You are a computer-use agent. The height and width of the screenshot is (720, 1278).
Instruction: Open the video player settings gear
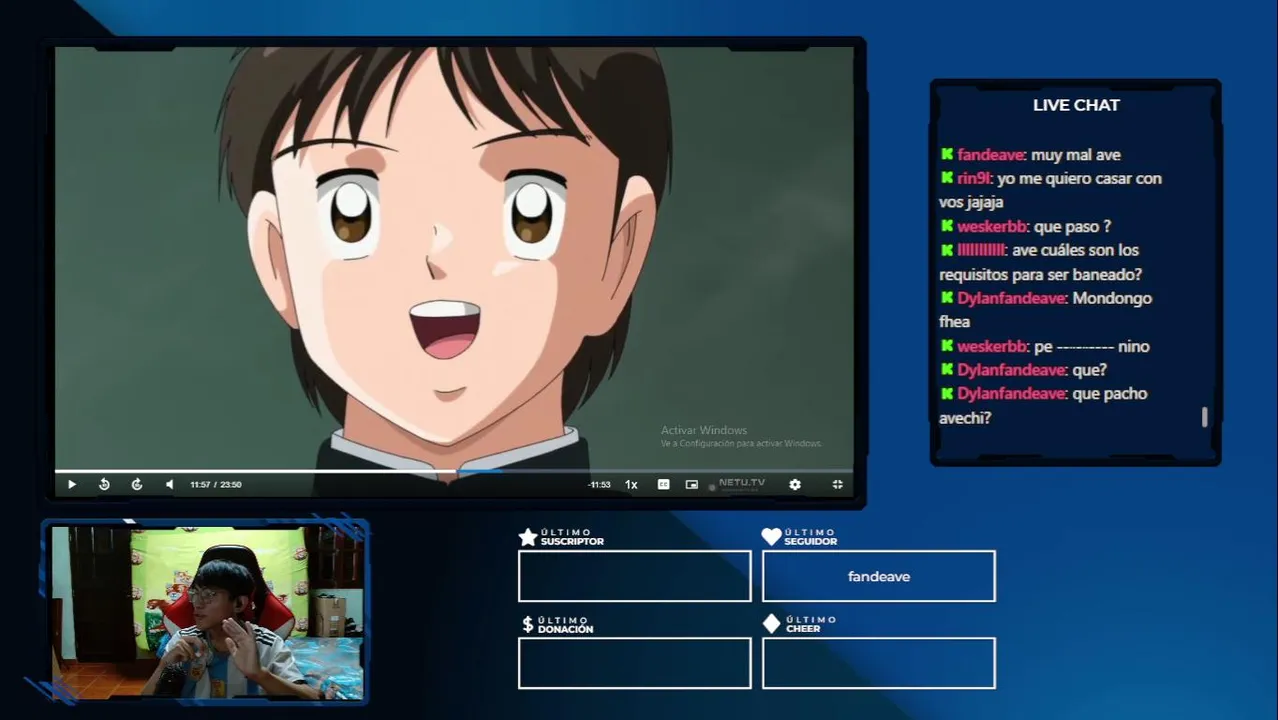(x=795, y=484)
